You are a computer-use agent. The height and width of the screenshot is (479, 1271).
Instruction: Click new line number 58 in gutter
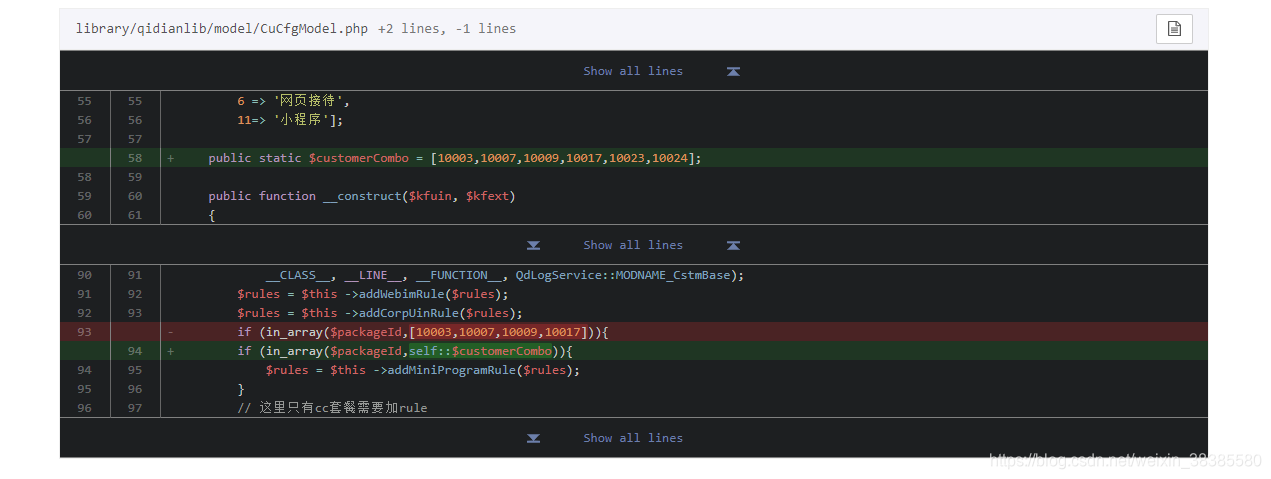pyautogui.click(x=135, y=158)
